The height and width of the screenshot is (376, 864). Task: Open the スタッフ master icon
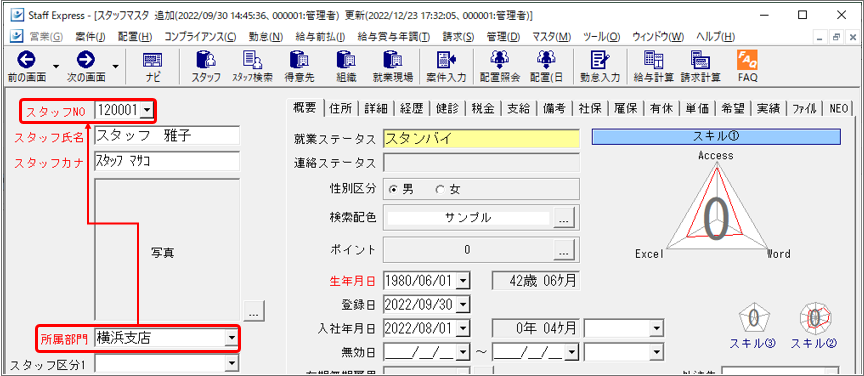[x=206, y=67]
